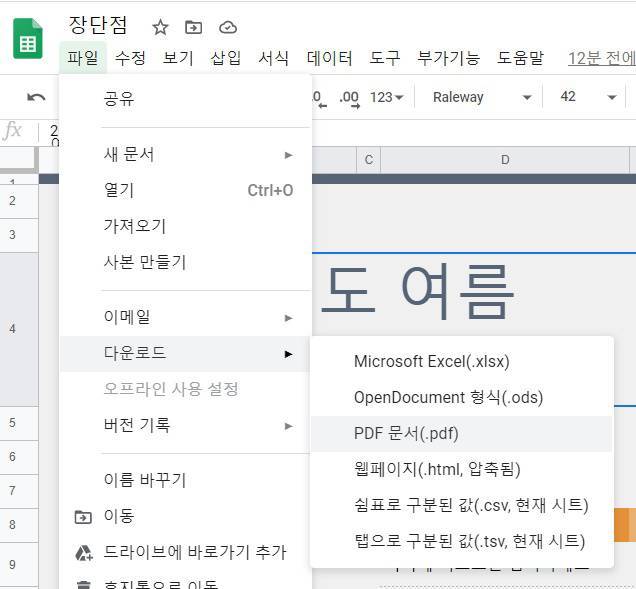Click the title cell containing 여름
The width and height of the screenshot is (636, 589).
click(474, 292)
